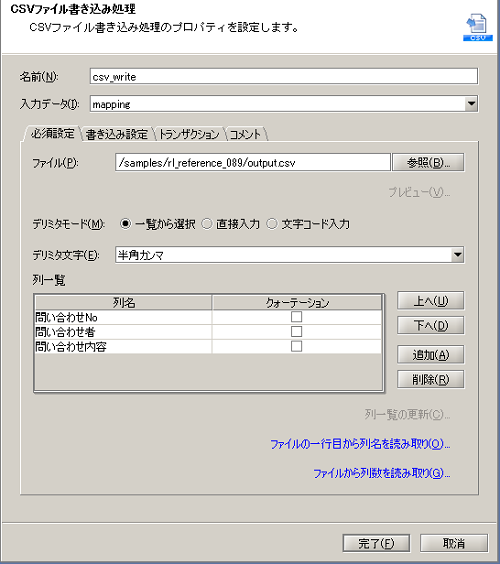
Task: Click ファイルから列数を読み取り link
Action: (x=382, y=473)
